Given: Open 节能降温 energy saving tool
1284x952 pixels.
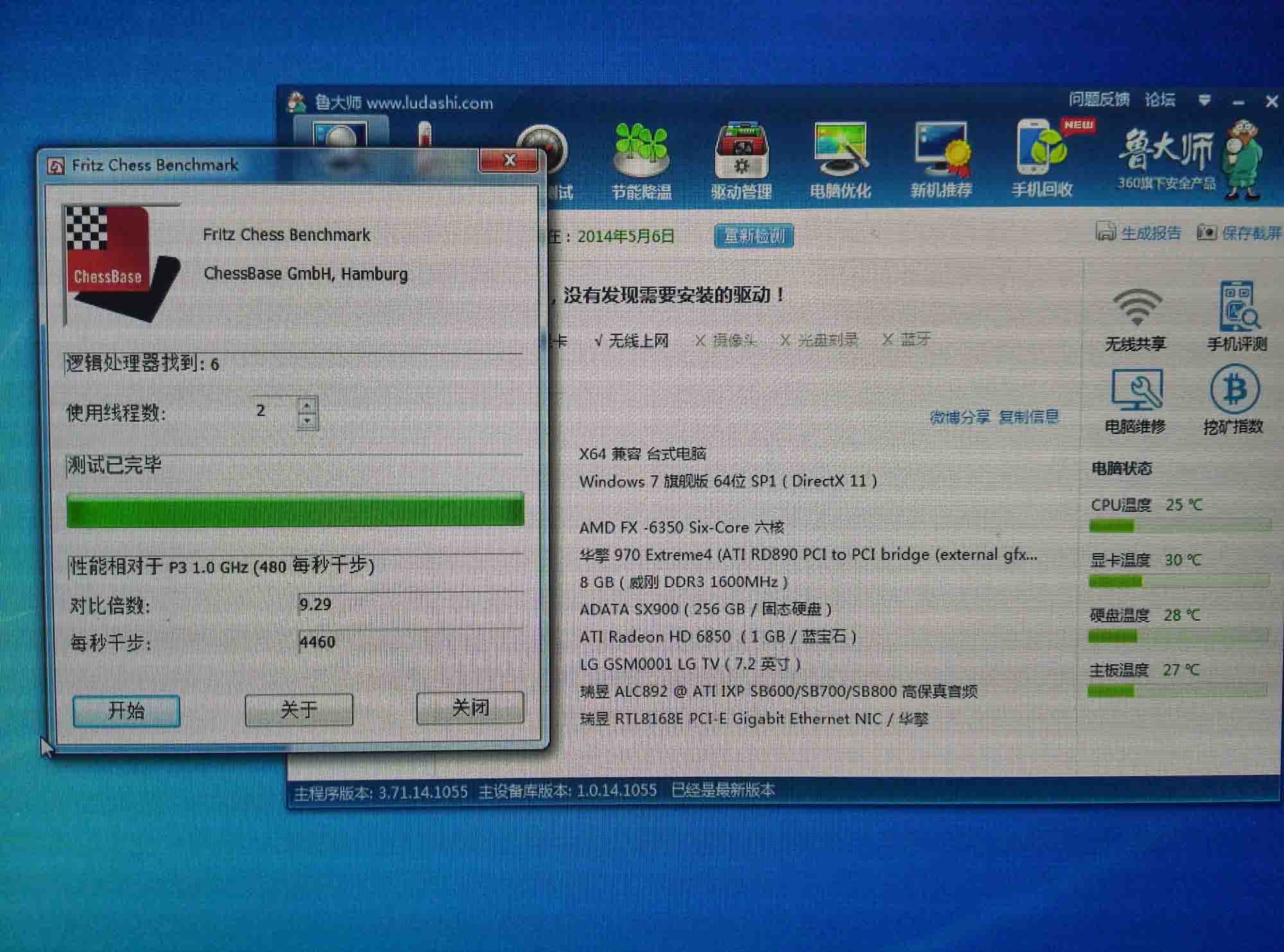Looking at the screenshot, I should pyautogui.click(x=641, y=160).
